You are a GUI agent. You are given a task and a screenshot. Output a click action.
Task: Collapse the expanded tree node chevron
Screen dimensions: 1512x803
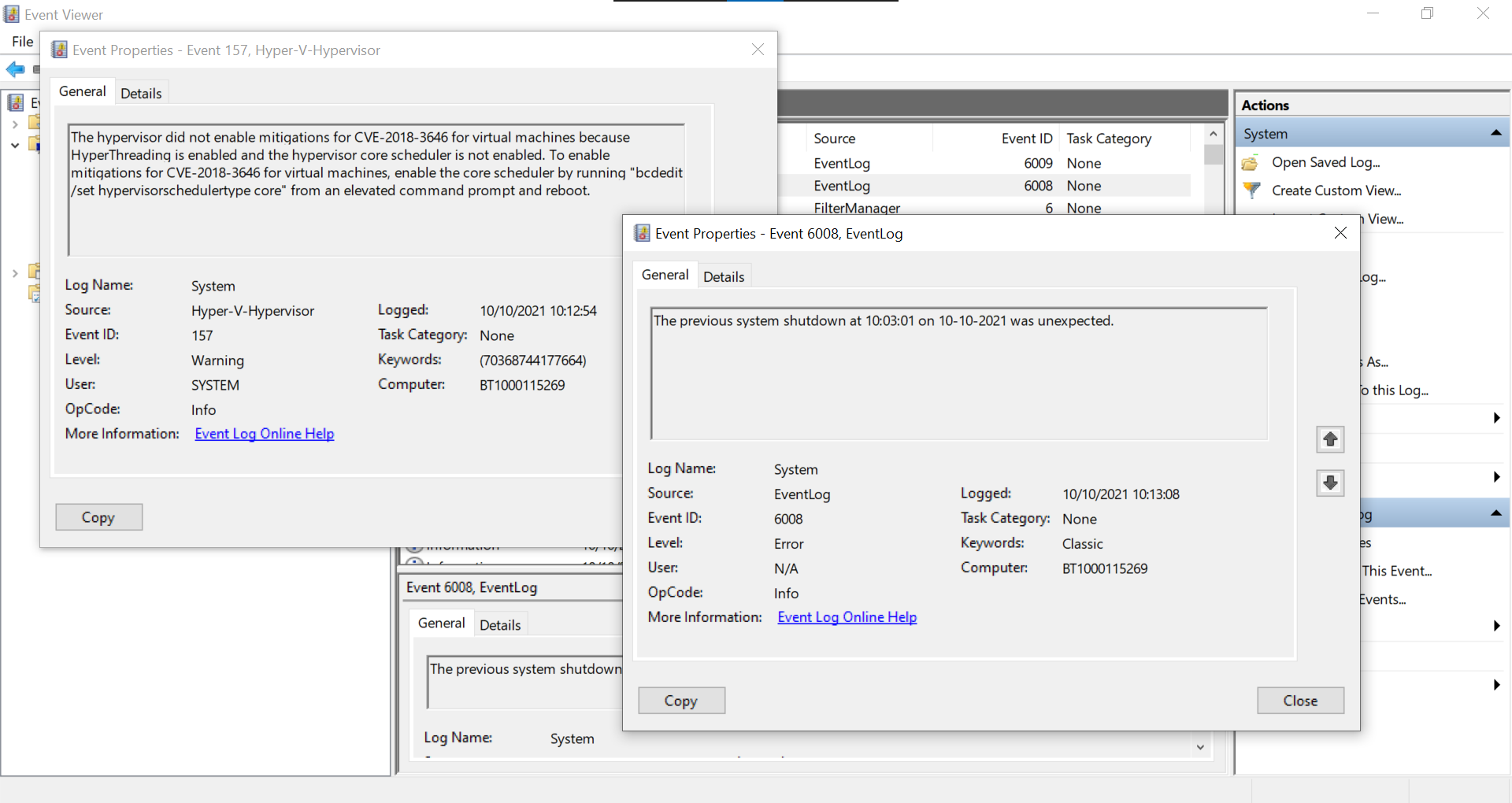pos(13,145)
